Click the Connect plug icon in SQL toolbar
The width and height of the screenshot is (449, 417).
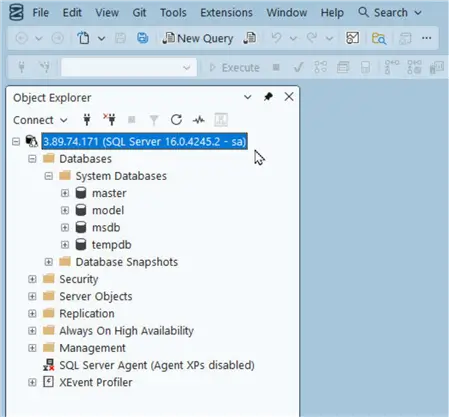coord(22,68)
